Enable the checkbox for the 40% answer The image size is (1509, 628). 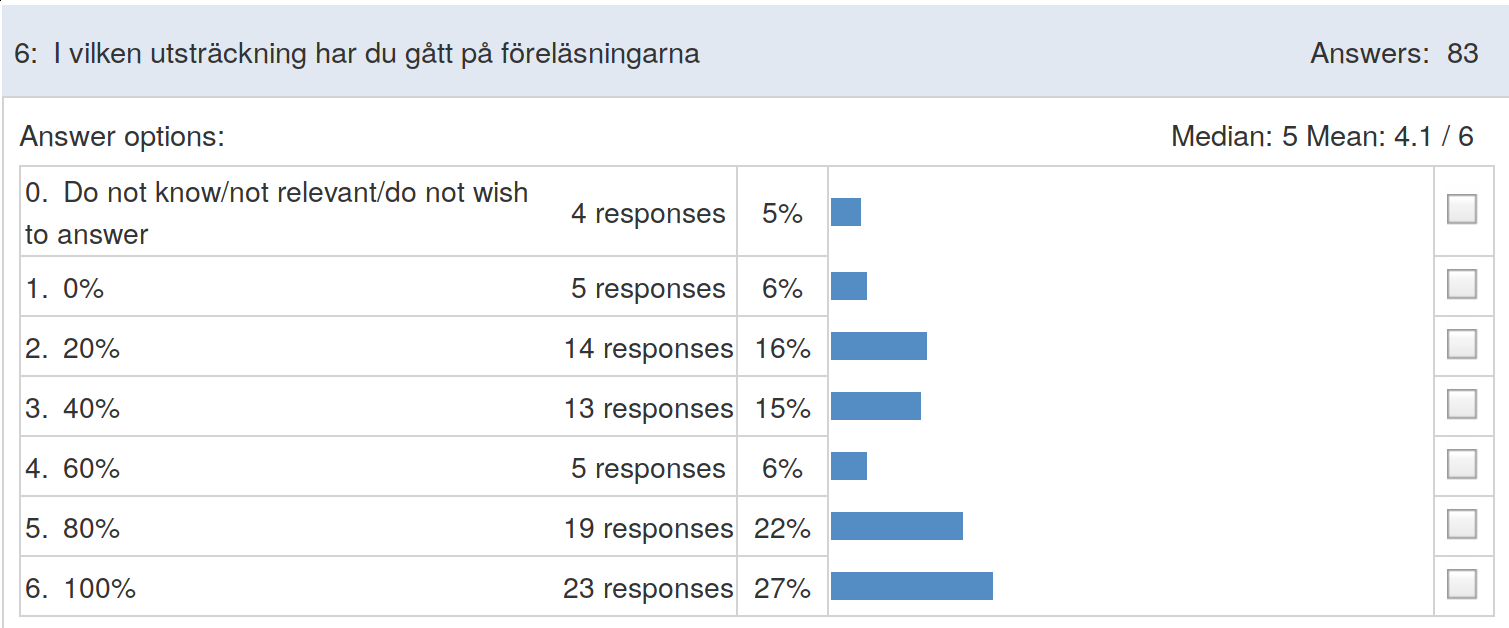1461,405
